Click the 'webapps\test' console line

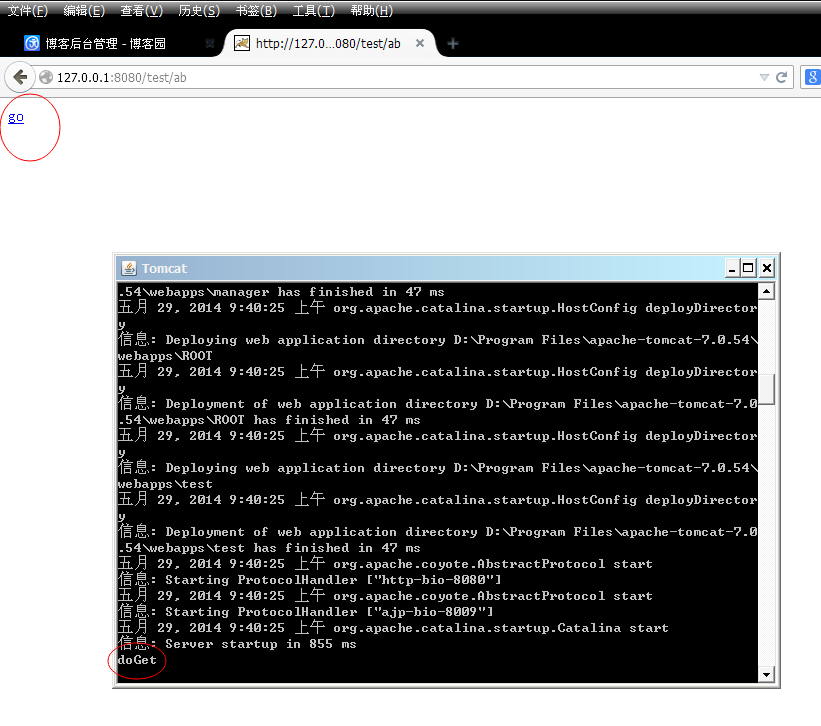[165, 484]
